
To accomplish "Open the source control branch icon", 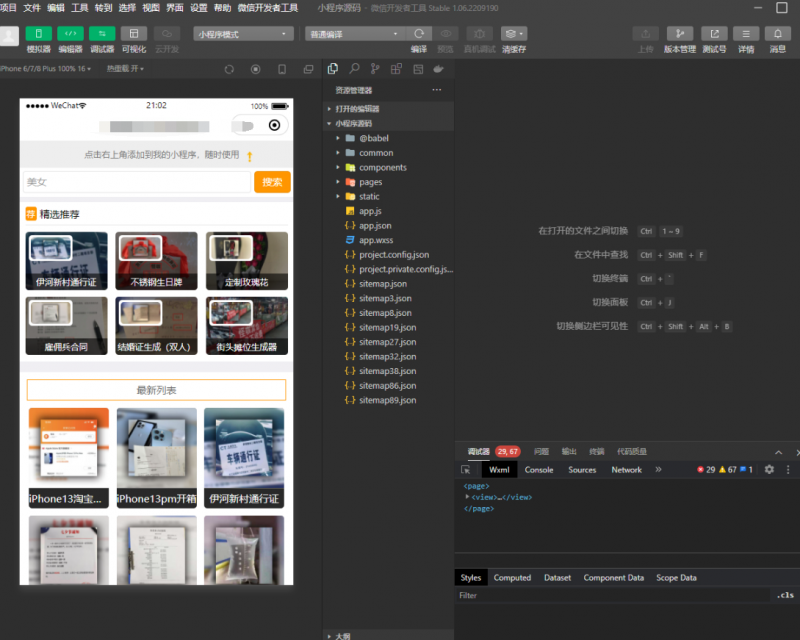I will click(375, 69).
